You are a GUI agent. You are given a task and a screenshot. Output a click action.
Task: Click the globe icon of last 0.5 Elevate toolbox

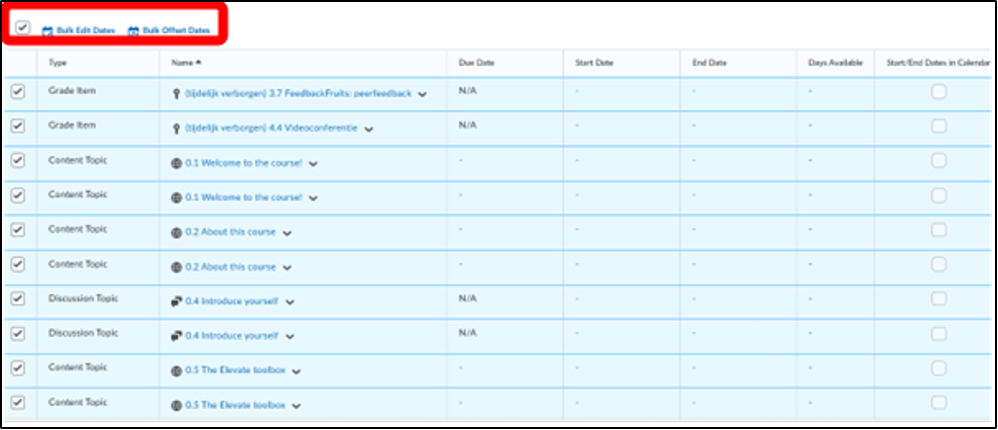[x=176, y=405]
